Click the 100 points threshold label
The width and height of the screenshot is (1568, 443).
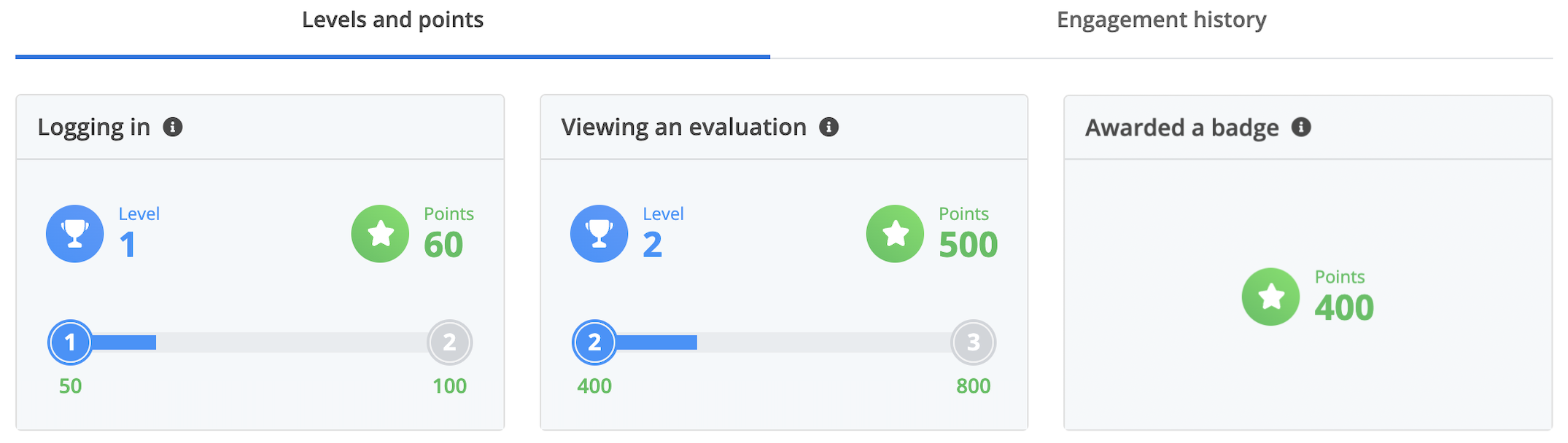click(449, 386)
